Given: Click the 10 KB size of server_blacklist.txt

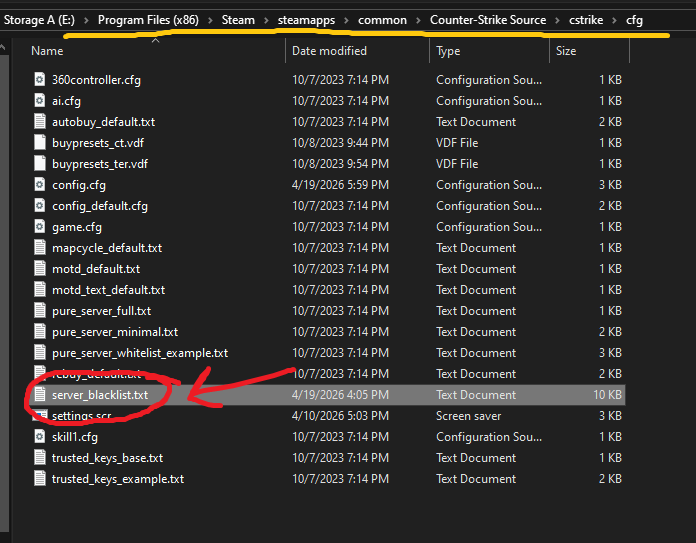Looking at the screenshot, I should point(607,395).
